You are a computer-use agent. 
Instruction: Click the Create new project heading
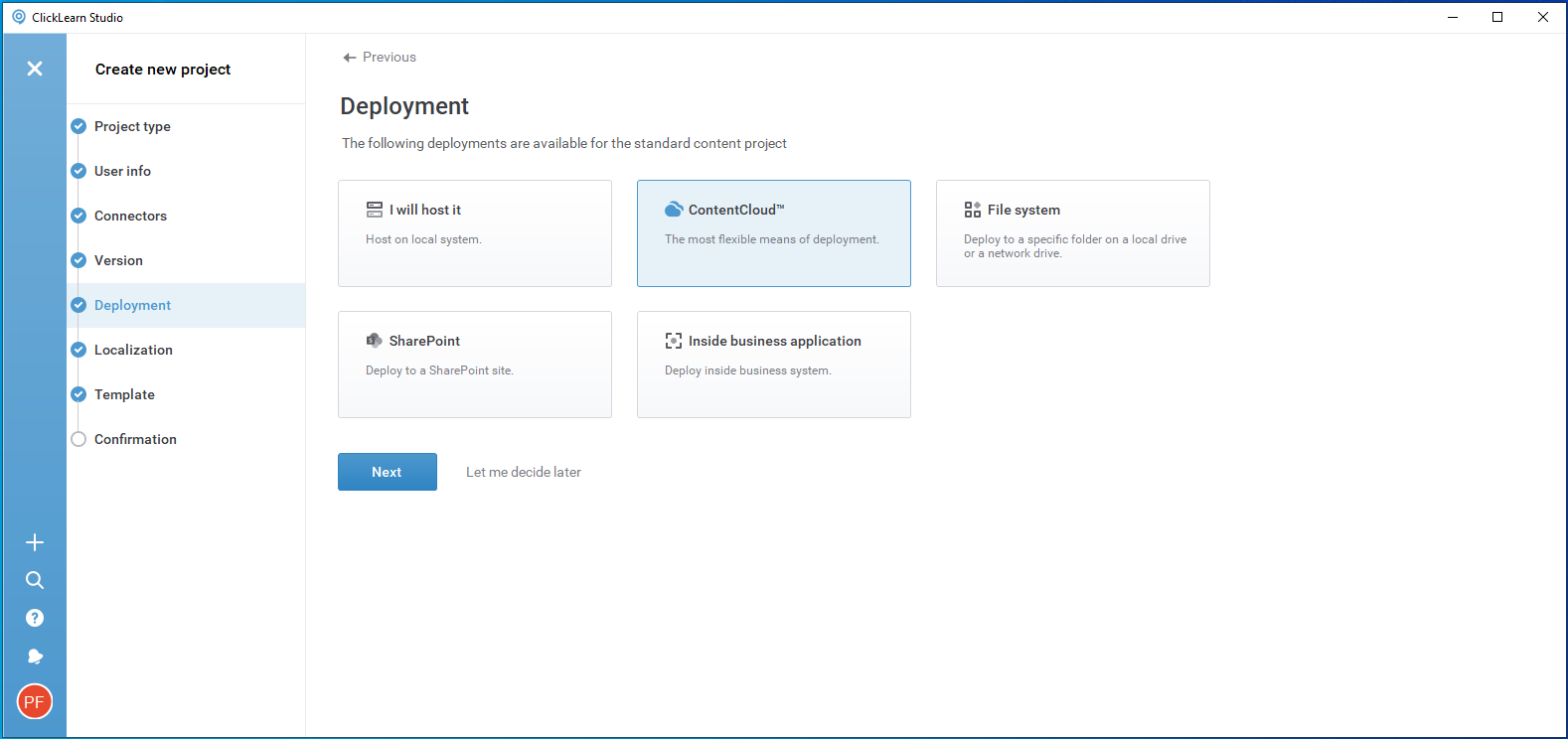point(163,70)
